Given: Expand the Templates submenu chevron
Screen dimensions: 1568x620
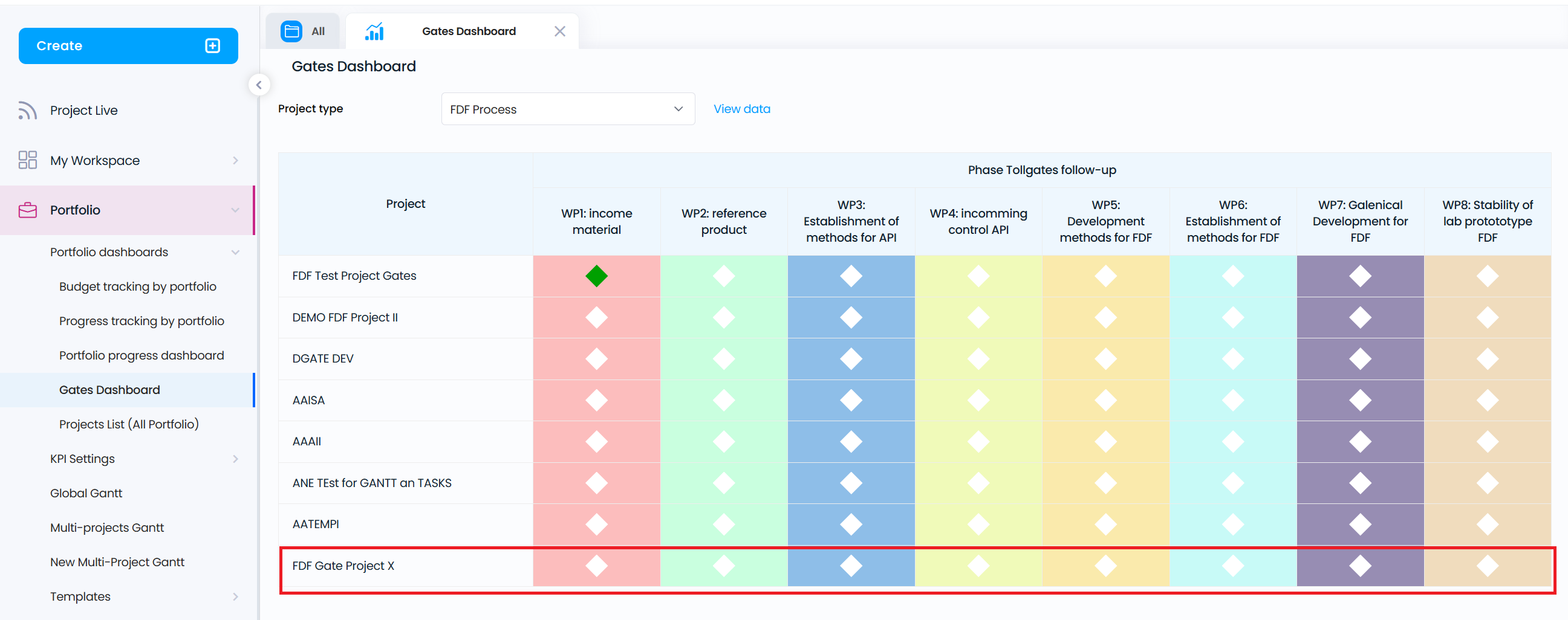Looking at the screenshot, I should pos(235,596).
